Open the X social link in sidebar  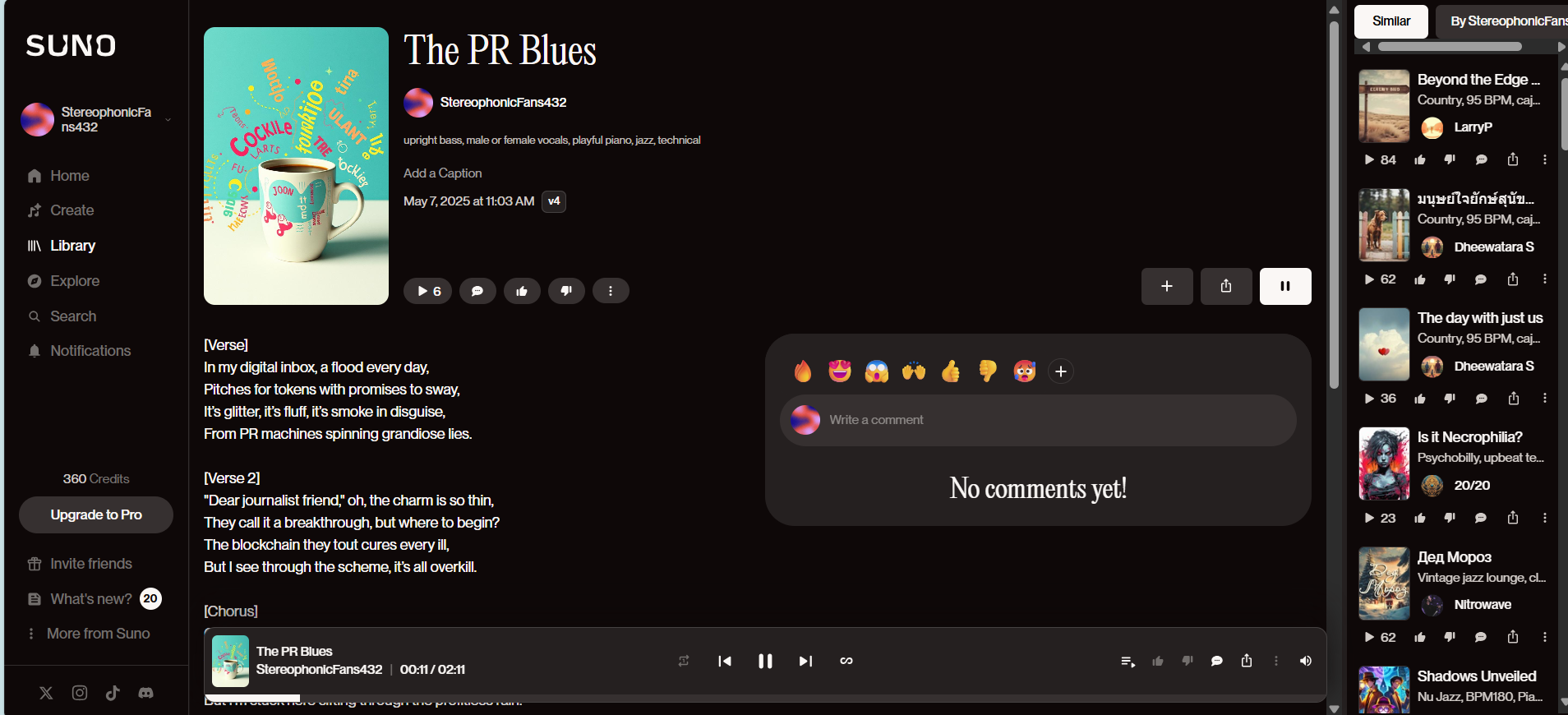pyautogui.click(x=46, y=693)
